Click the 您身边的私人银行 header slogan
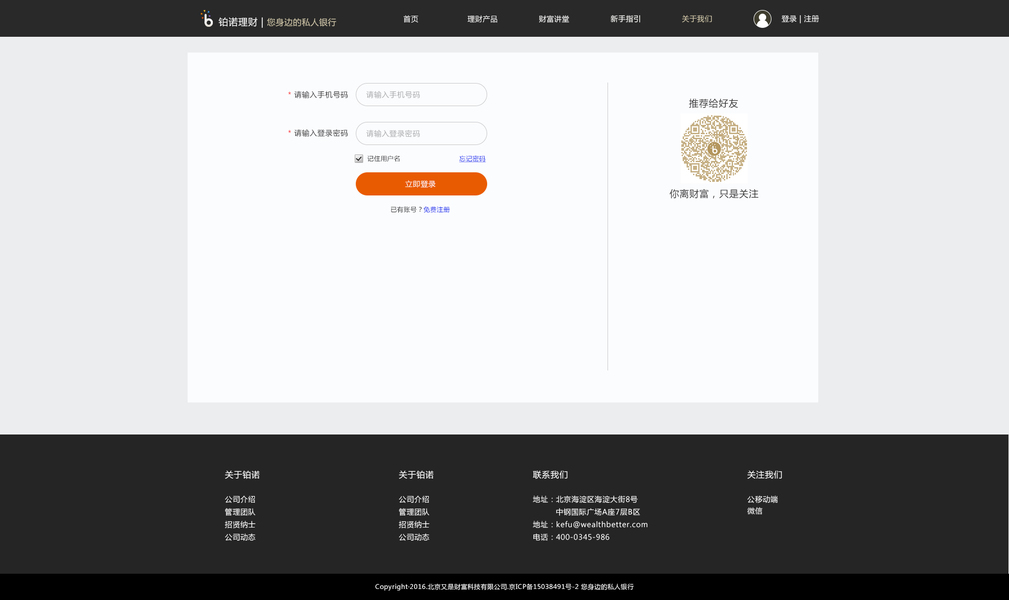 point(301,23)
